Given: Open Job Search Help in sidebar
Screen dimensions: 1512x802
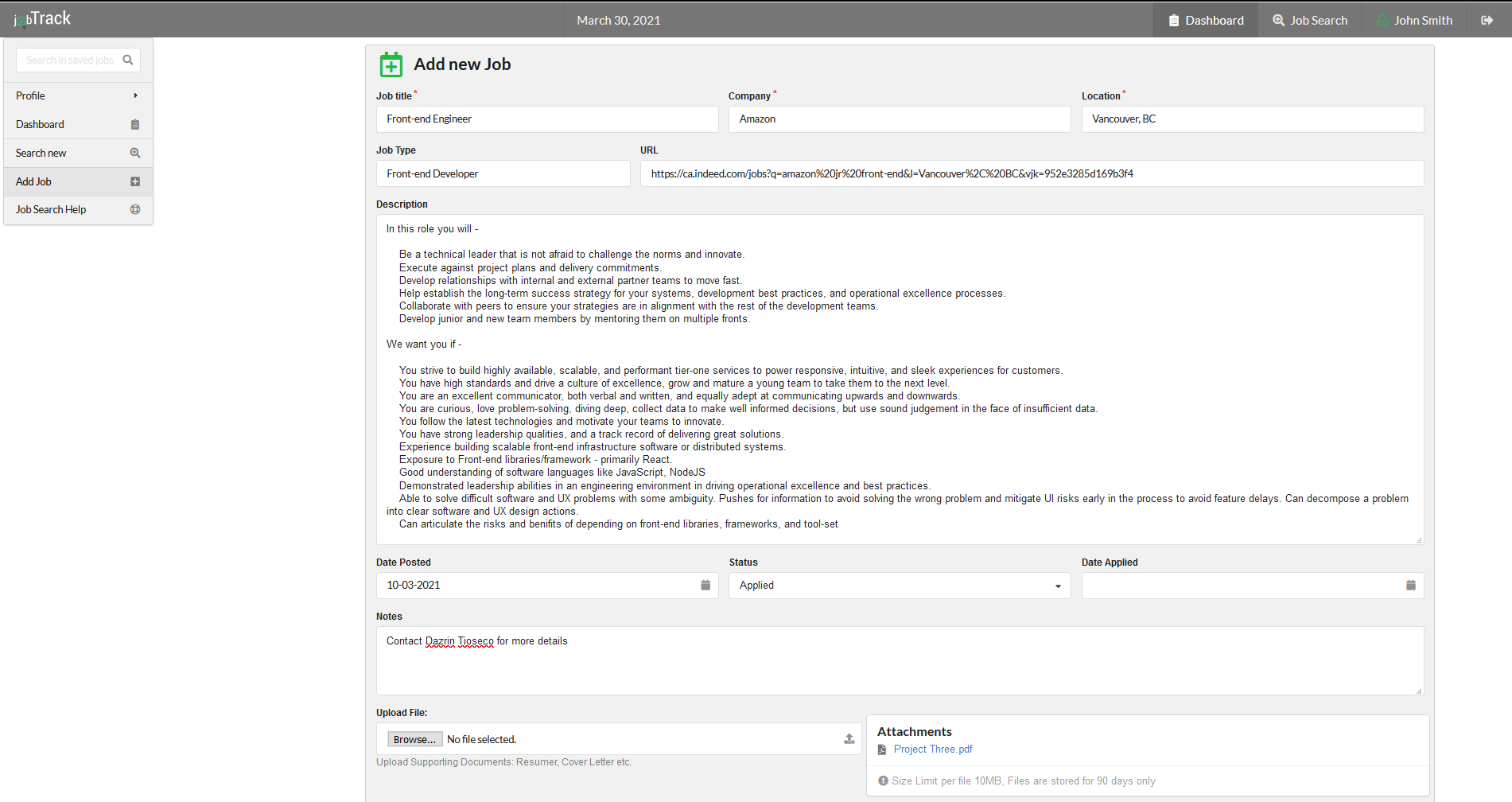Looking at the screenshot, I should click(78, 209).
